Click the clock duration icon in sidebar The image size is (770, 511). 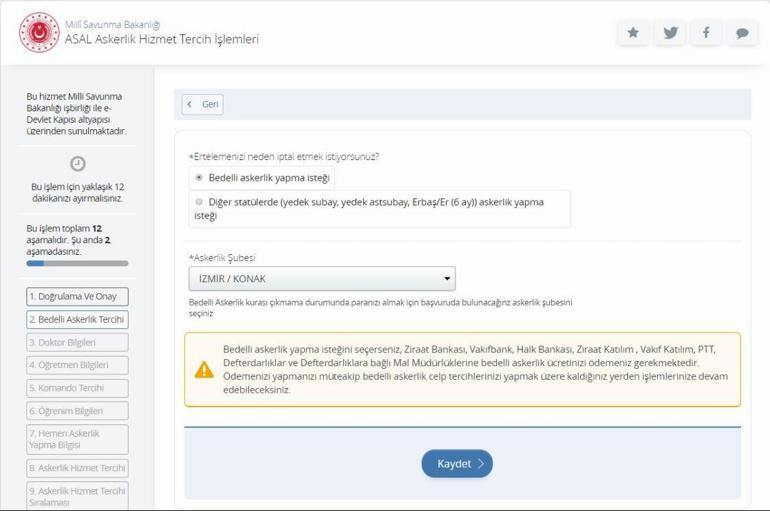77,164
